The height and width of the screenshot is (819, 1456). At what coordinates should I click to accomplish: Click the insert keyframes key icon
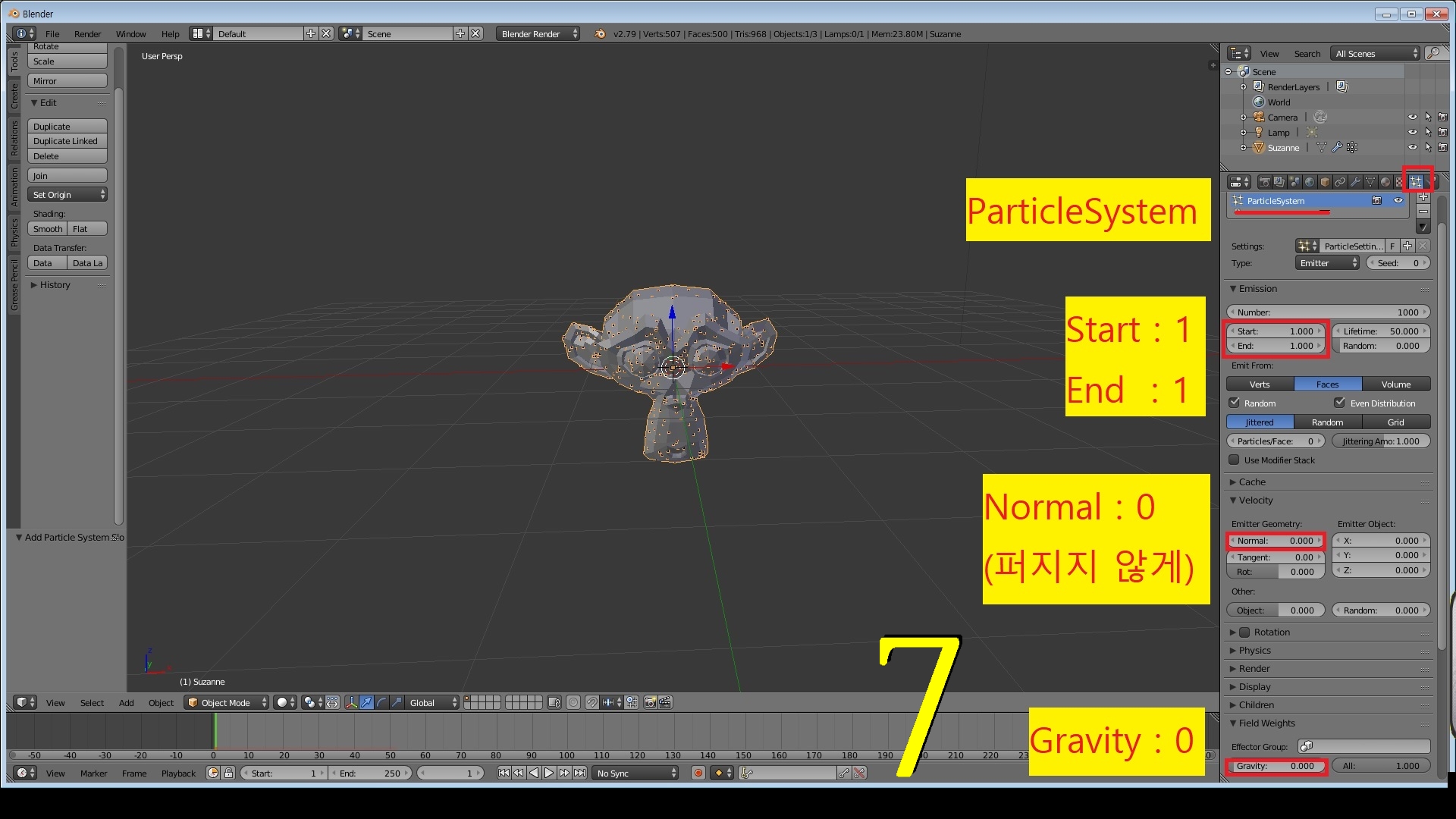(844, 773)
